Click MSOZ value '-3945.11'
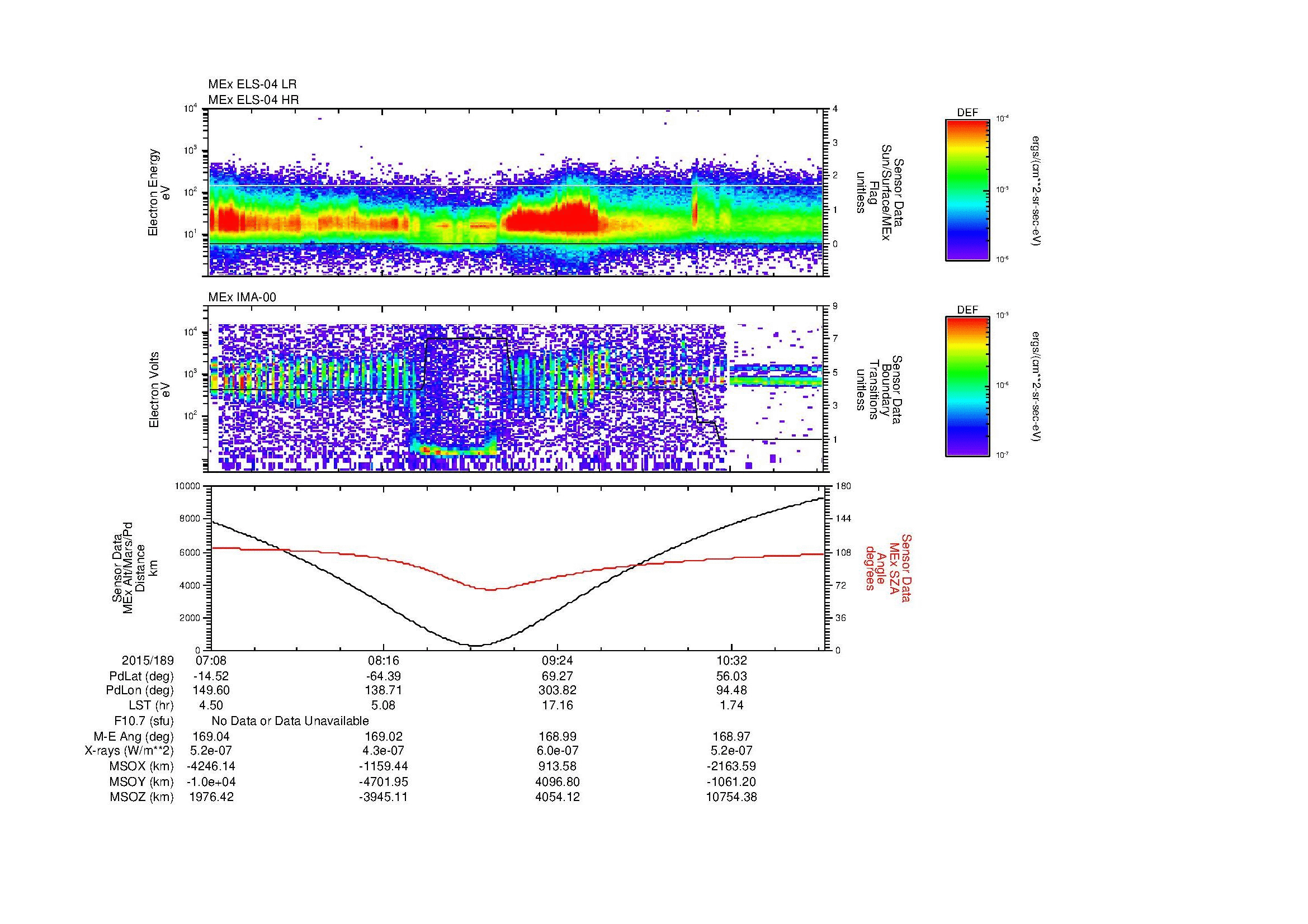The height and width of the screenshot is (924, 1308). tap(384, 797)
